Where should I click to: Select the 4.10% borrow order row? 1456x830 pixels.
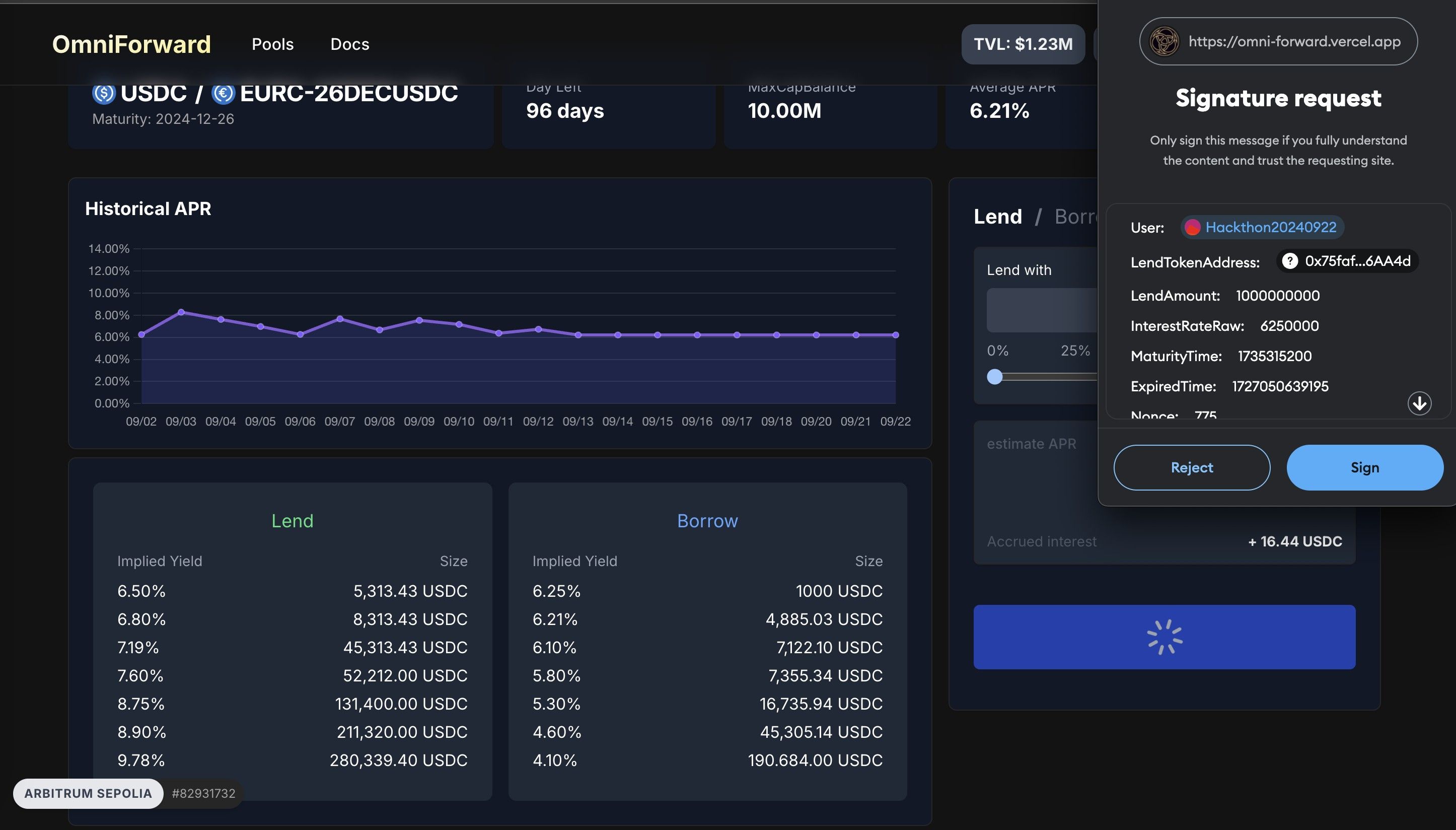click(x=707, y=760)
